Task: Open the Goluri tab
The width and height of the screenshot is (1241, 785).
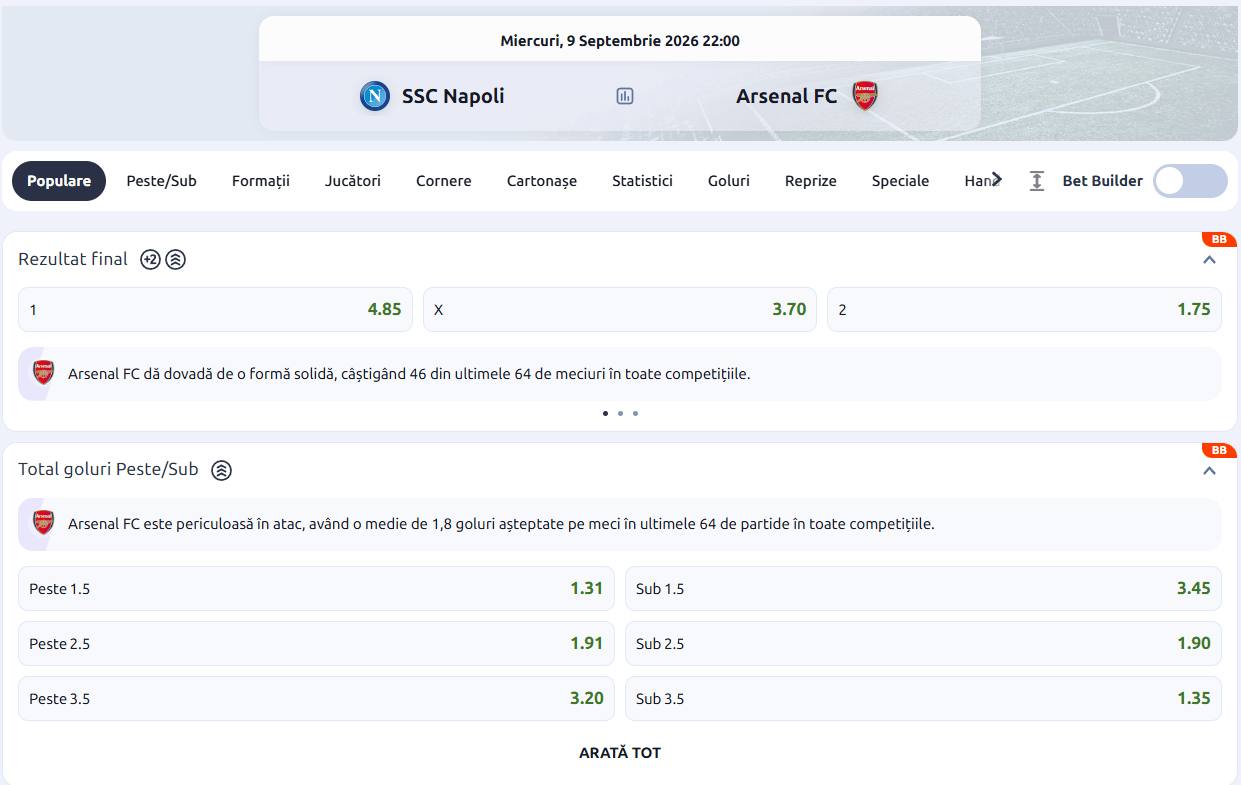Action: 729,181
